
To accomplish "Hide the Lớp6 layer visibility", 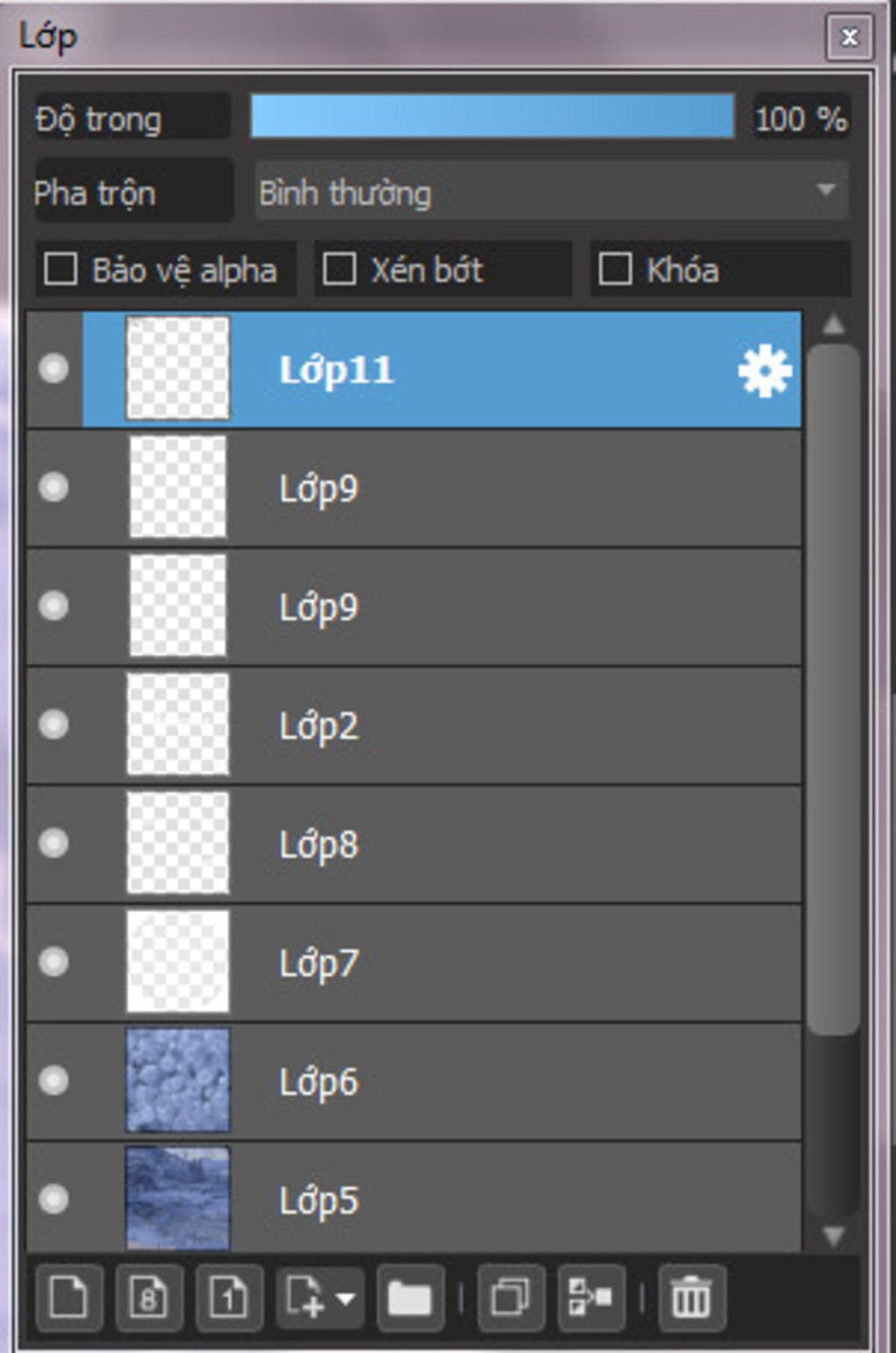I will (x=53, y=1081).
